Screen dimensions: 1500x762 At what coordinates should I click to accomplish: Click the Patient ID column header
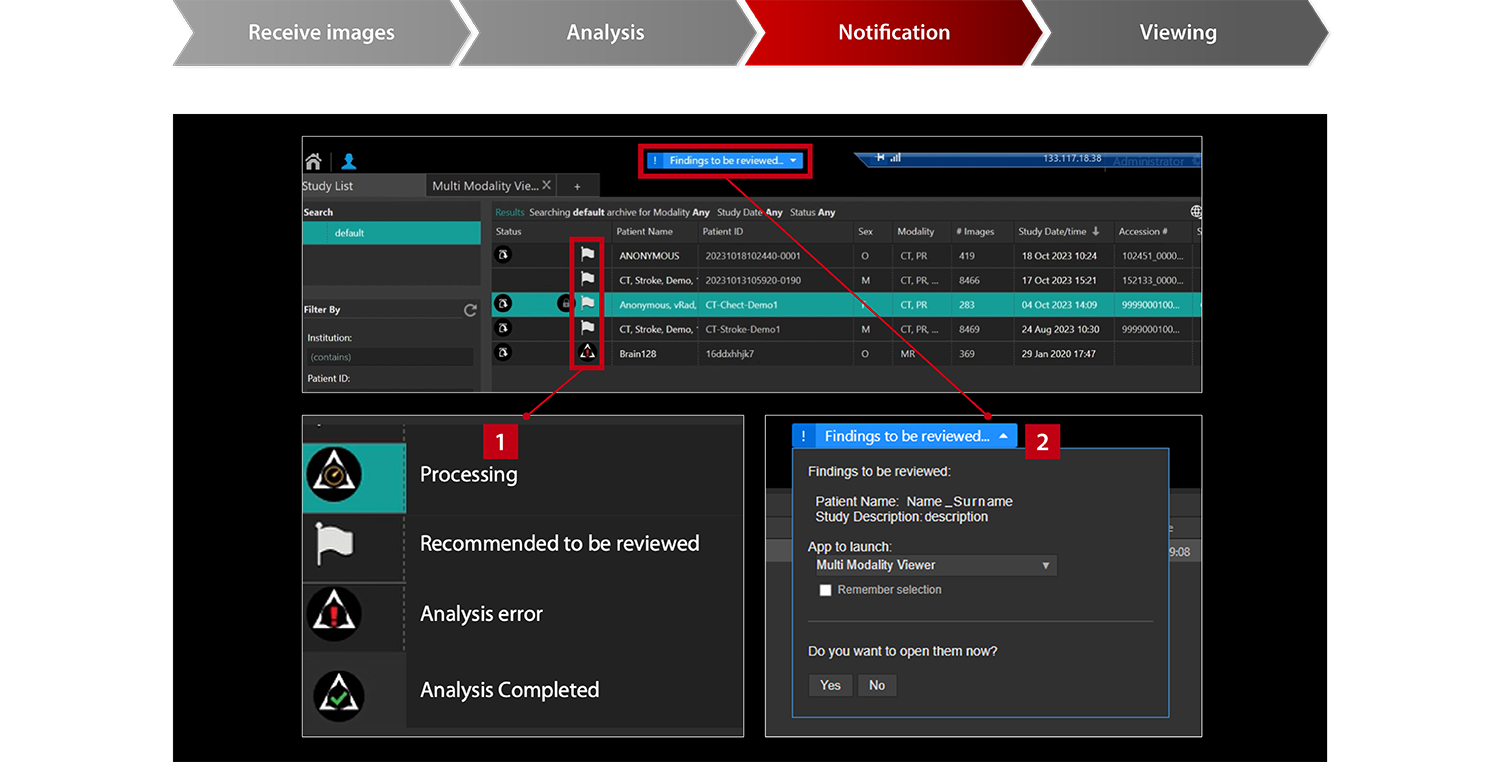click(x=723, y=231)
